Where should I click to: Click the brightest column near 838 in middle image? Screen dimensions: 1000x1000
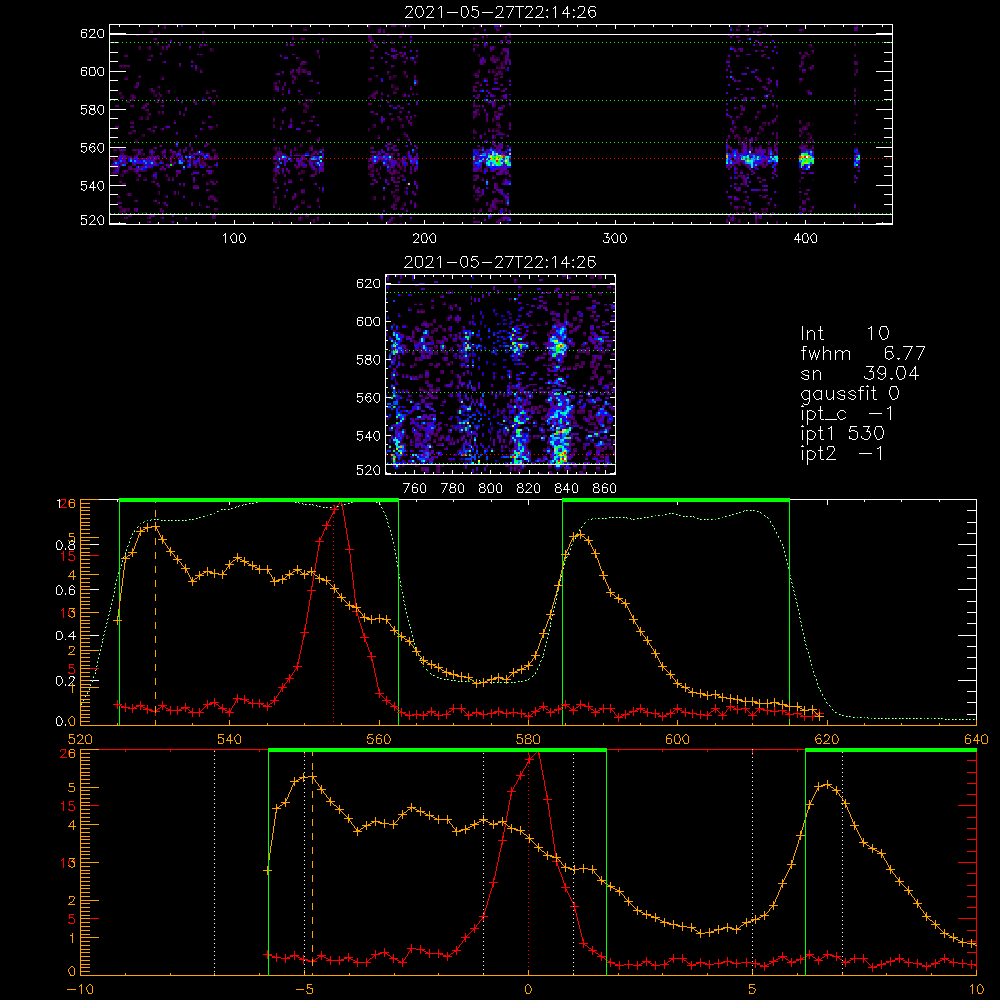pos(559,395)
